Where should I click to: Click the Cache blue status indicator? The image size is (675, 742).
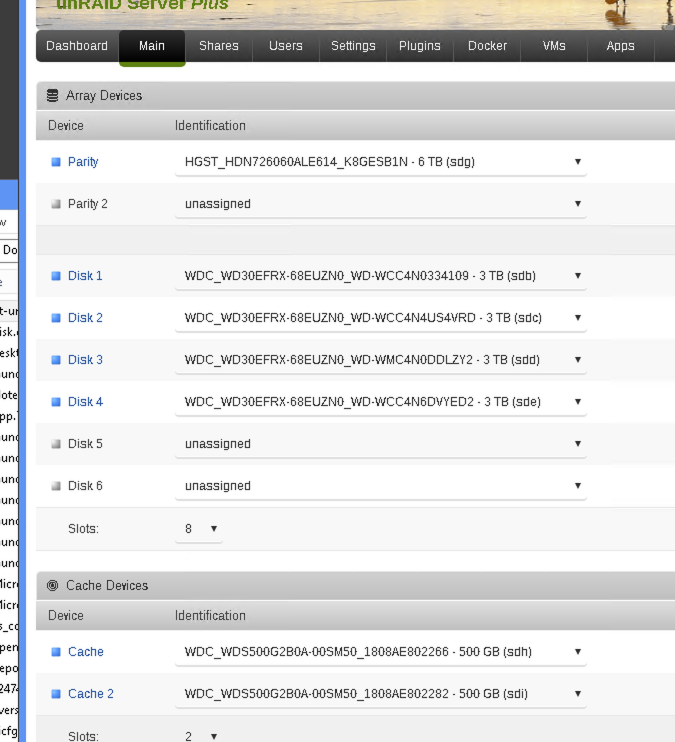[56, 652]
